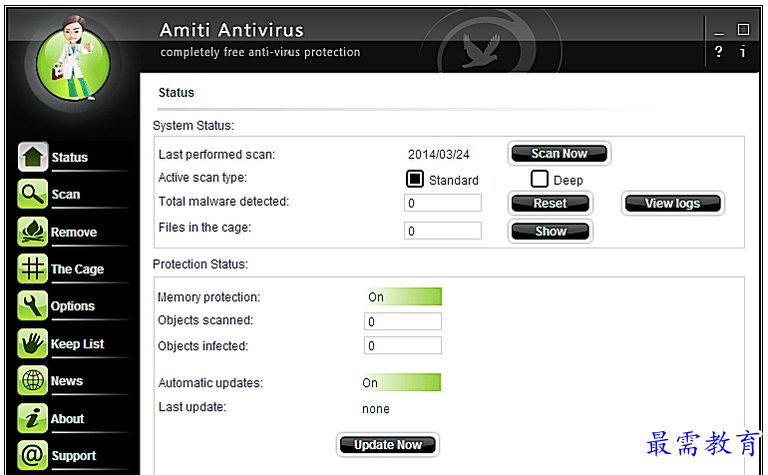Viewport: 768px width, 475px height.
Task: Click the Last update value none
Action: click(376, 409)
